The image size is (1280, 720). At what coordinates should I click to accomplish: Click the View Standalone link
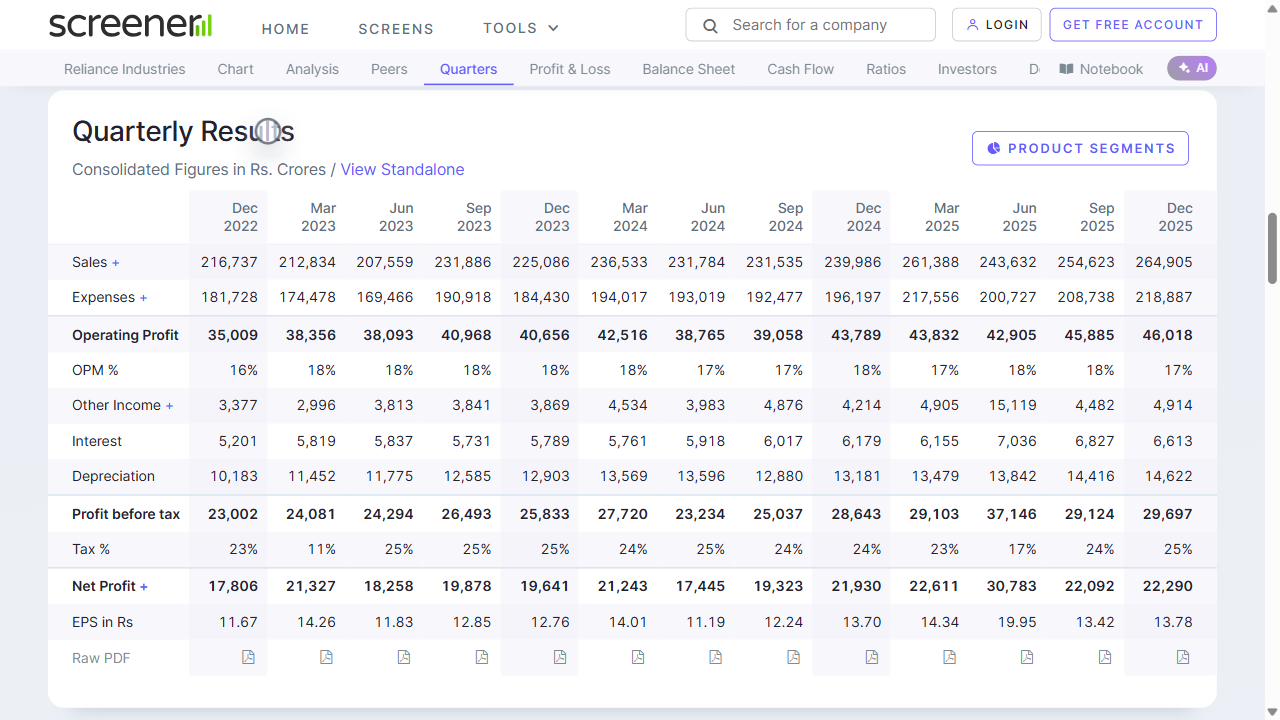pos(402,169)
